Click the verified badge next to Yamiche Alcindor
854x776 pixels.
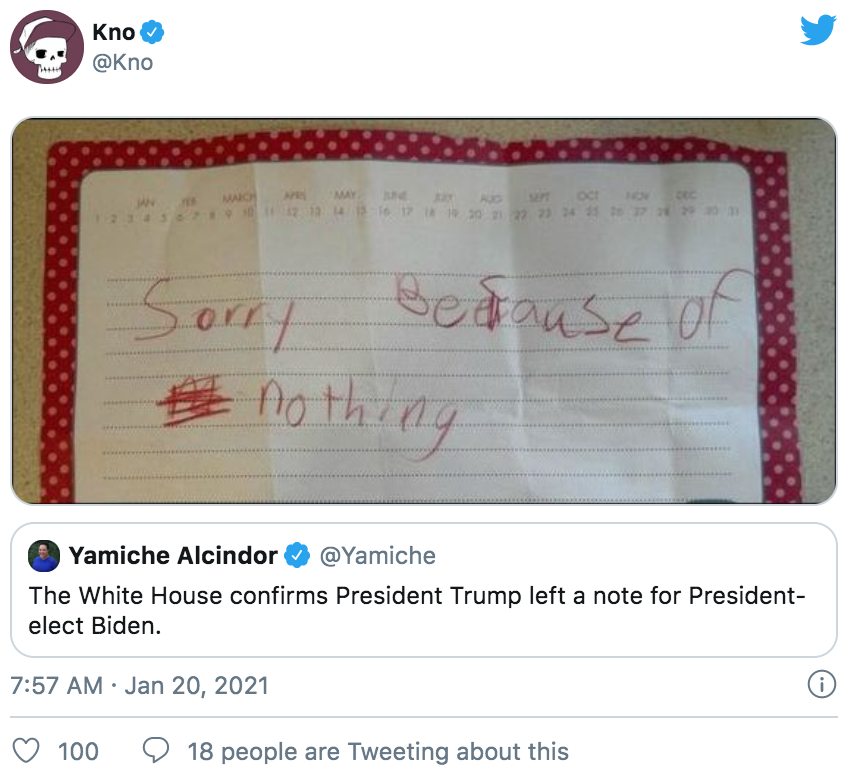click(297, 555)
